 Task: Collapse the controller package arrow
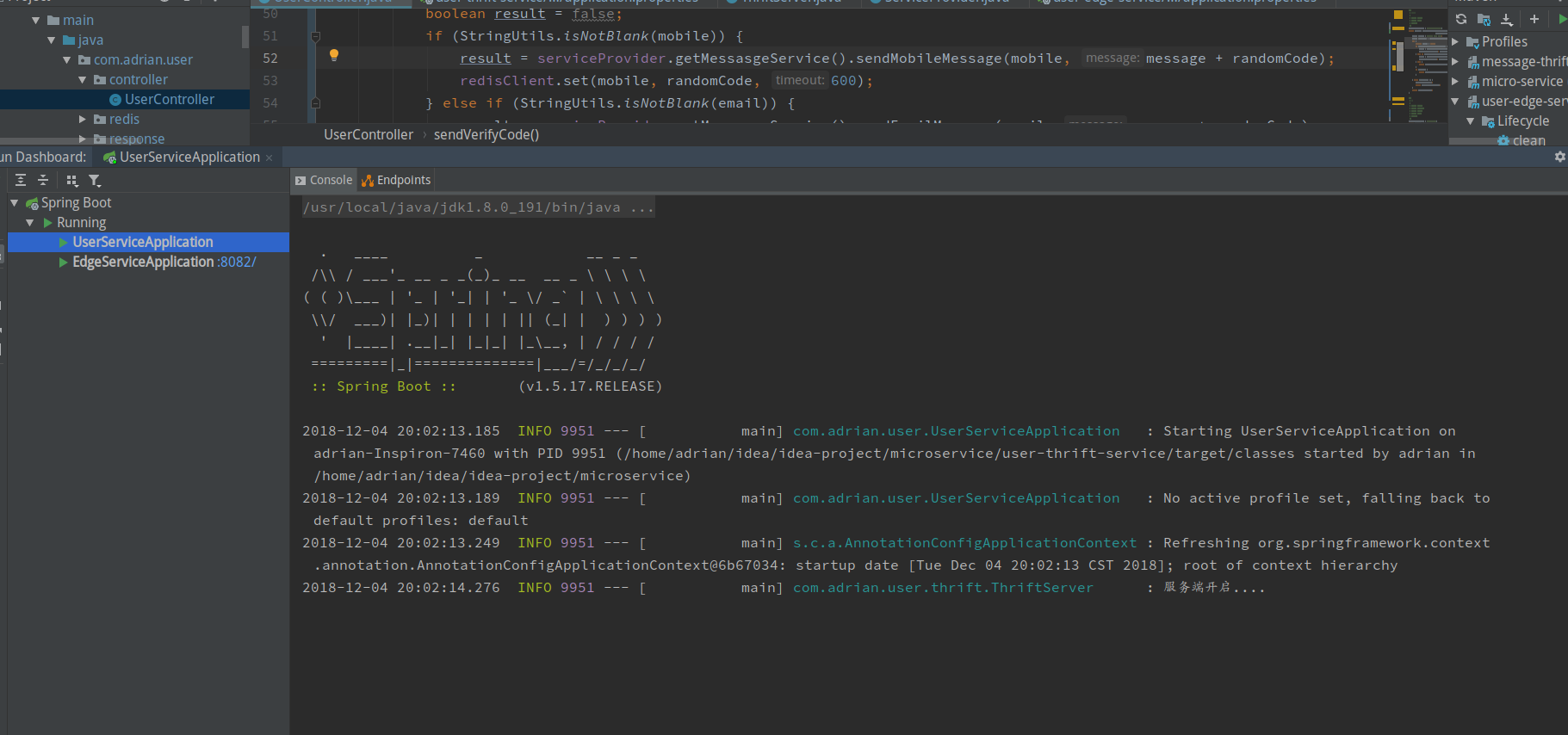[83, 79]
